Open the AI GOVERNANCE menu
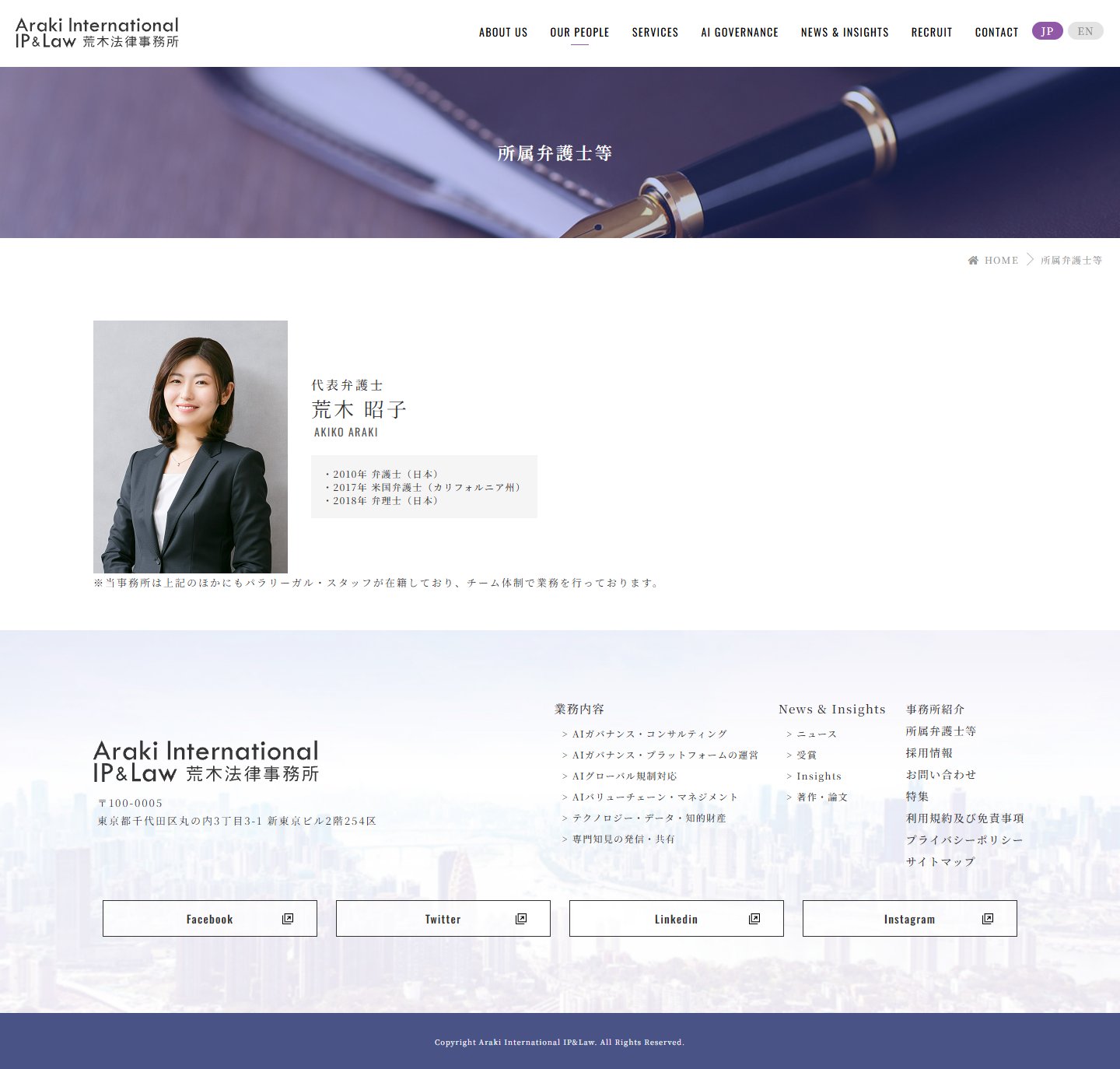The image size is (1120, 1069). tap(740, 33)
